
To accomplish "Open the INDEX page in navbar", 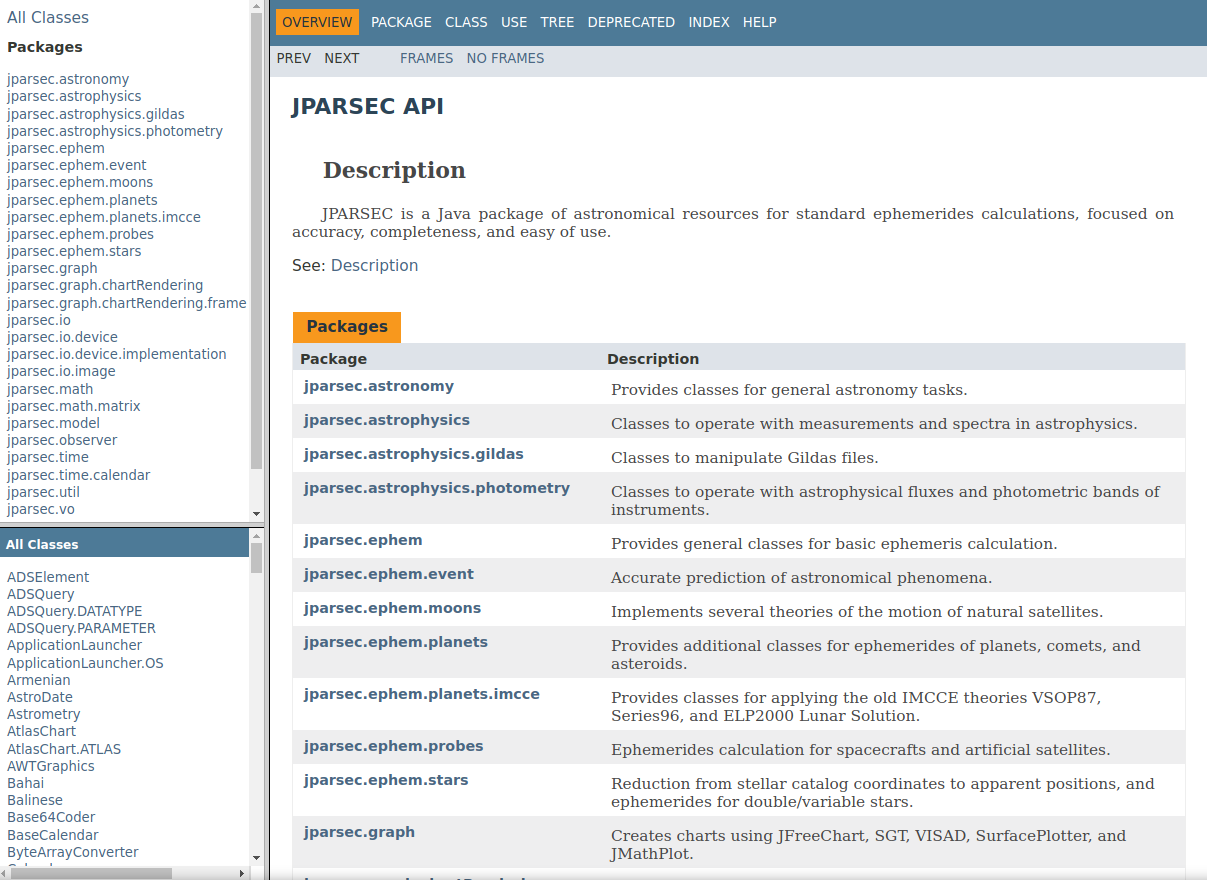I will click(709, 22).
